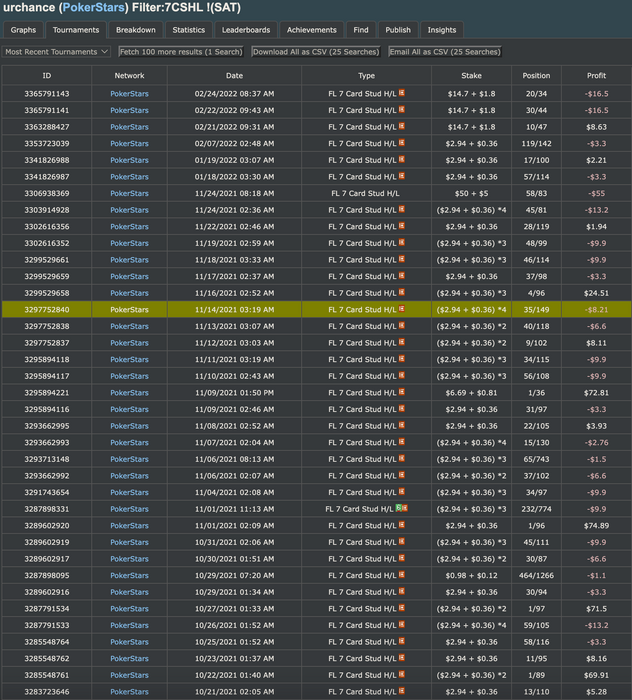Click the red type icon in highlighted row 3297752840
The width and height of the screenshot is (632, 700).
[402, 308]
